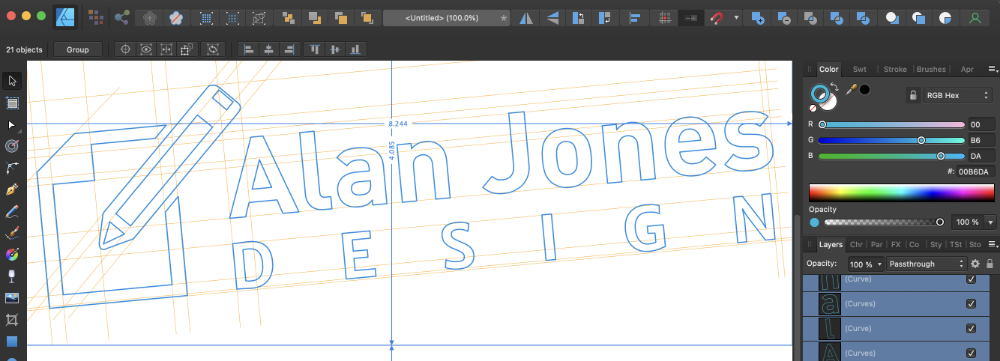1000x361 pixels.
Task: Switch to the Stroke tab
Action: pos(895,69)
